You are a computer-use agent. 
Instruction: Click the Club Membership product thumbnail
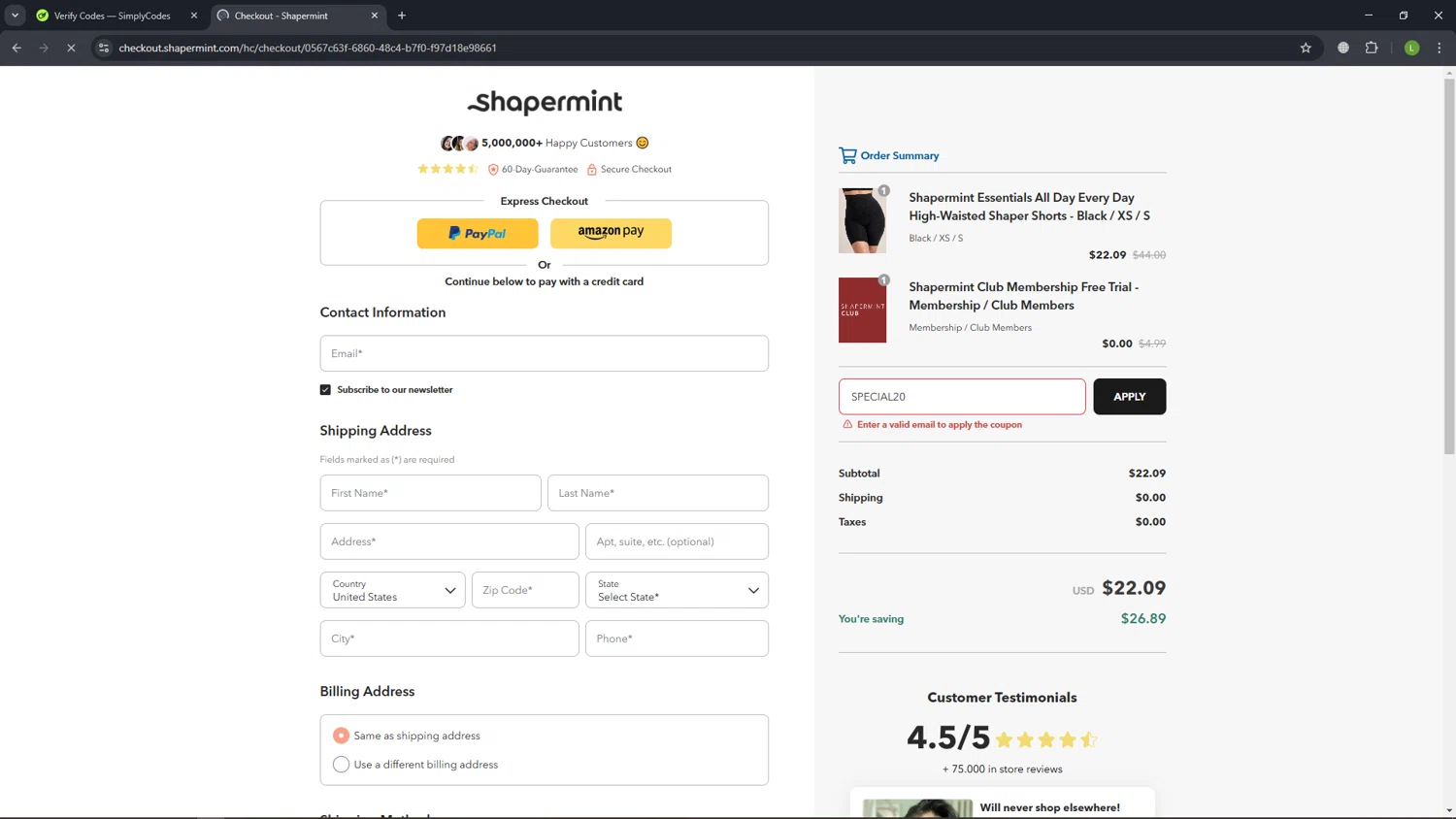coord(862,311)
